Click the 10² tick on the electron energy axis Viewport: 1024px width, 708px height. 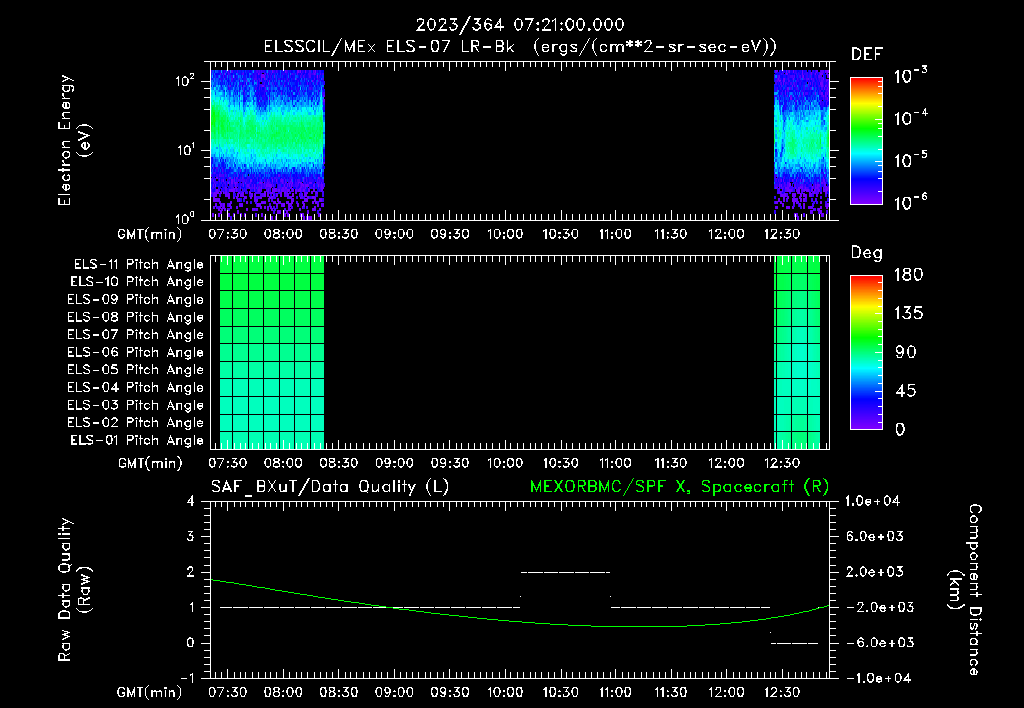pos(185,82)
